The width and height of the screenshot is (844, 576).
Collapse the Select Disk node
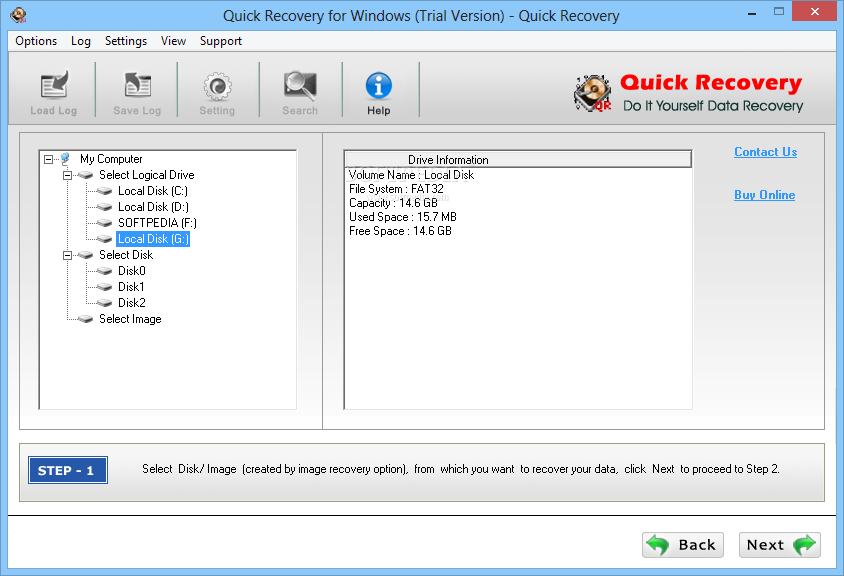click(67, 256)
